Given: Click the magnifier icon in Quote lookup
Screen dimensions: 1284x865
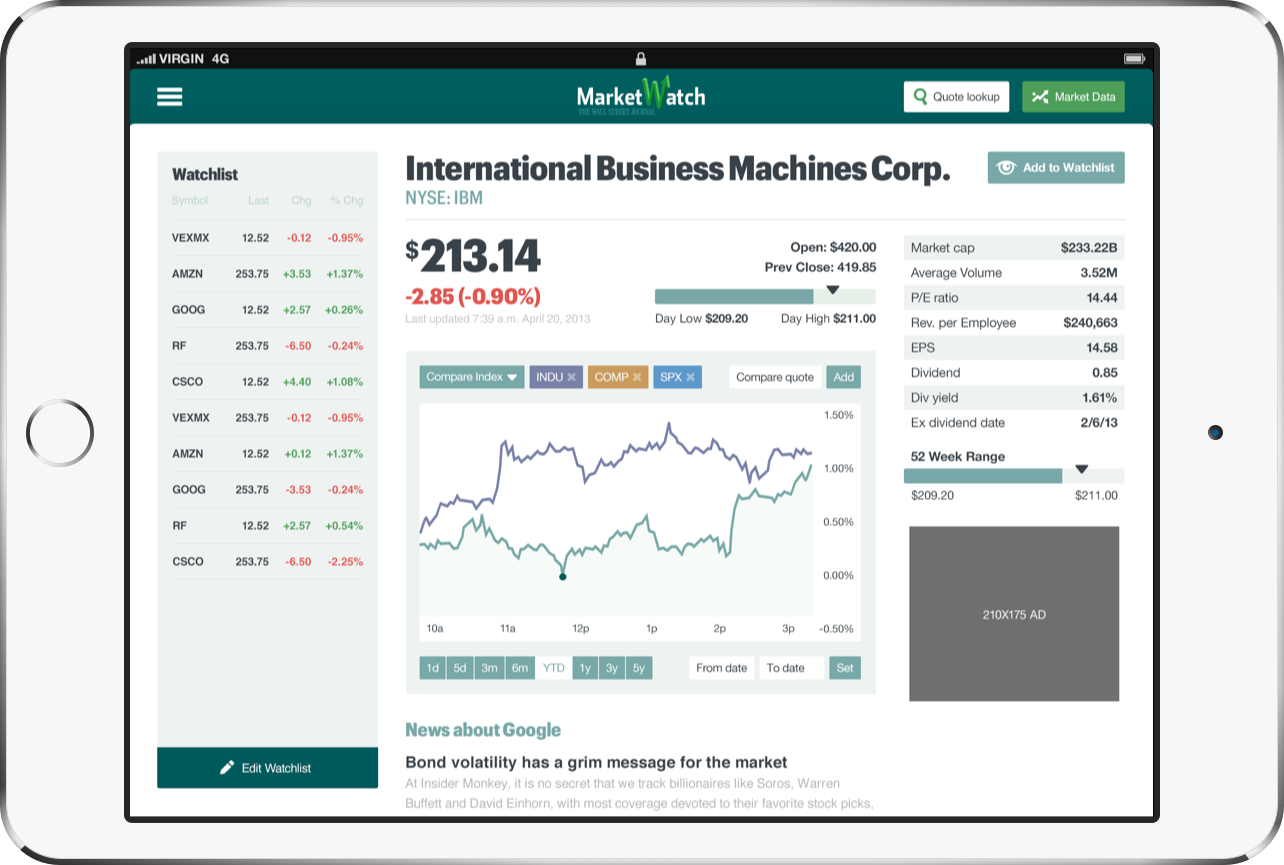Looking at the screenshot, I should click(920, 97).
